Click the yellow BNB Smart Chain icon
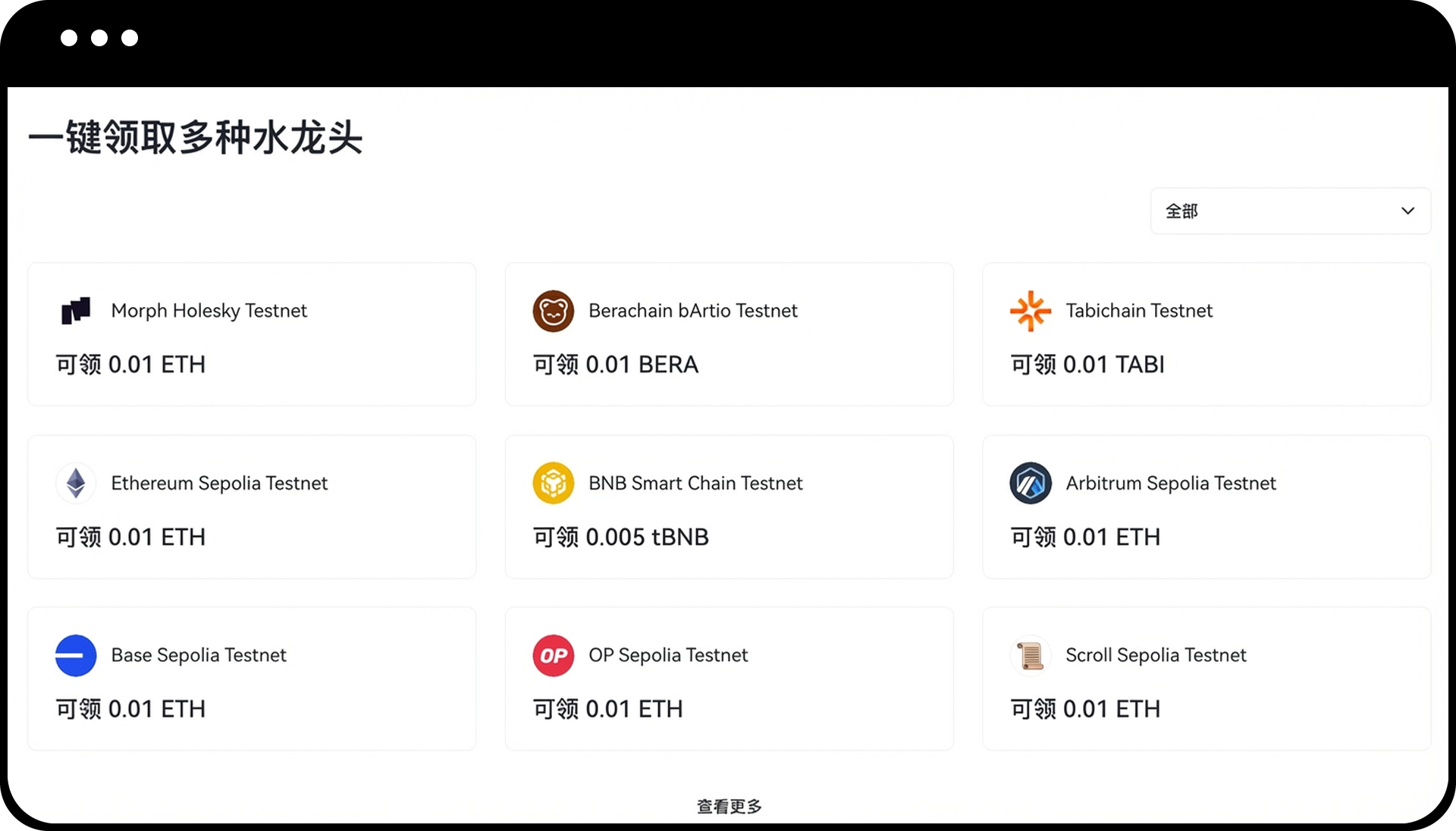The width and height of the screenshot is (1456, 831). [x=553, y=483]
